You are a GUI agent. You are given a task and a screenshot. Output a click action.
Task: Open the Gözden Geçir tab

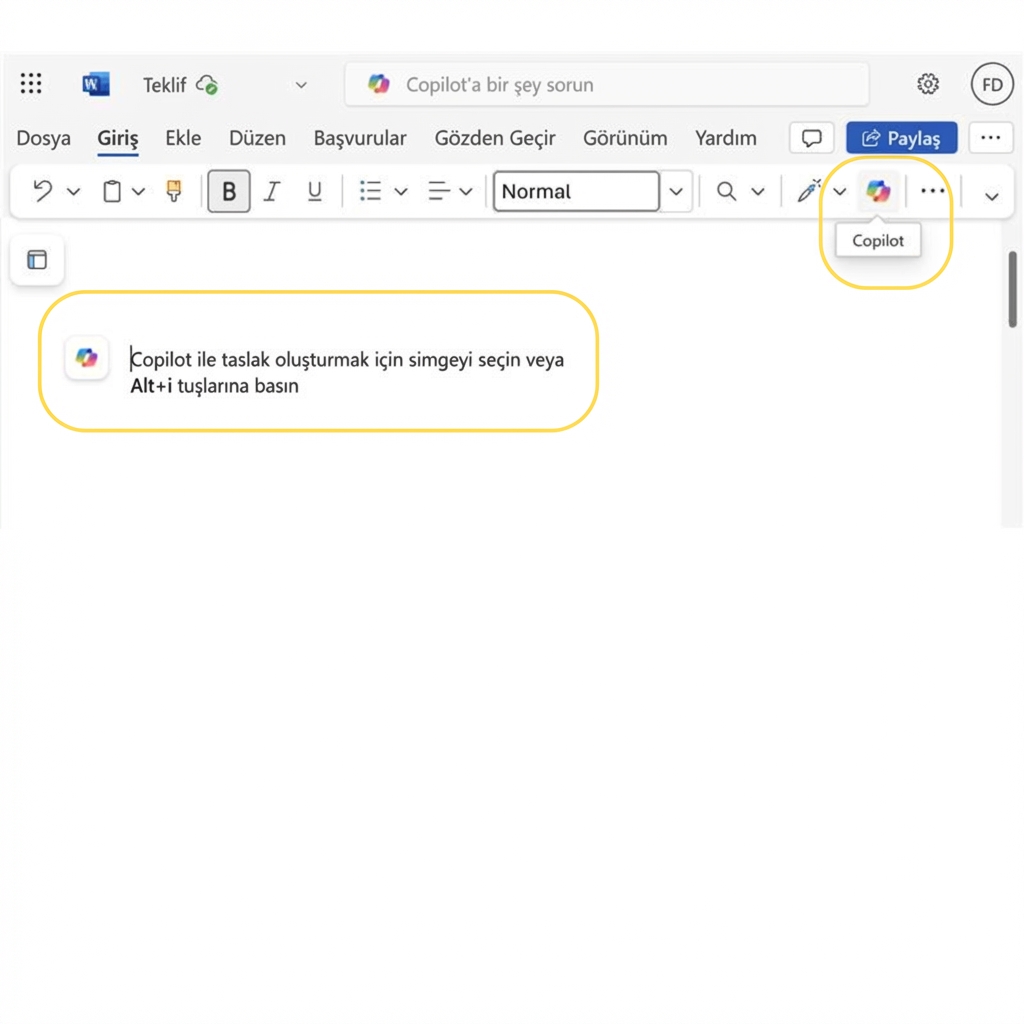(x=495, y=138)
